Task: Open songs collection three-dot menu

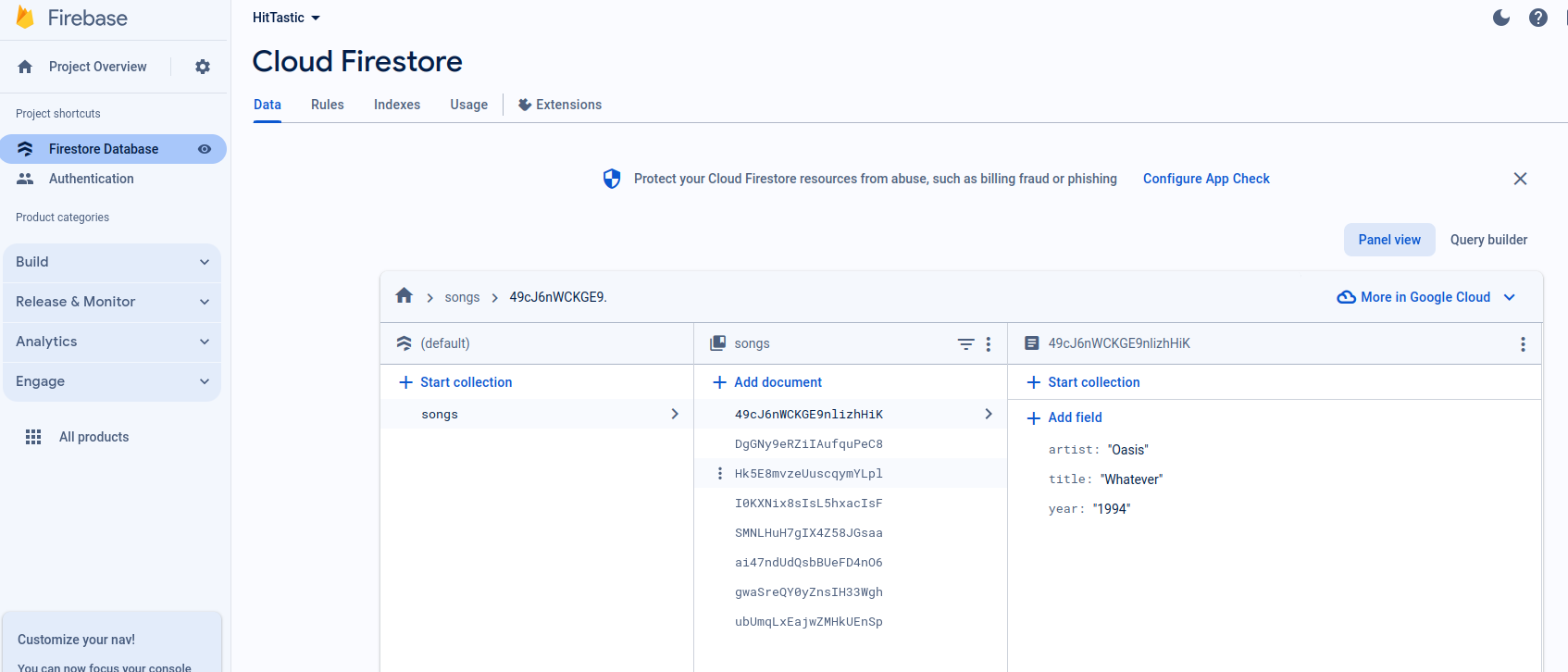Action: pyautogui.click(x=989, y=344)
